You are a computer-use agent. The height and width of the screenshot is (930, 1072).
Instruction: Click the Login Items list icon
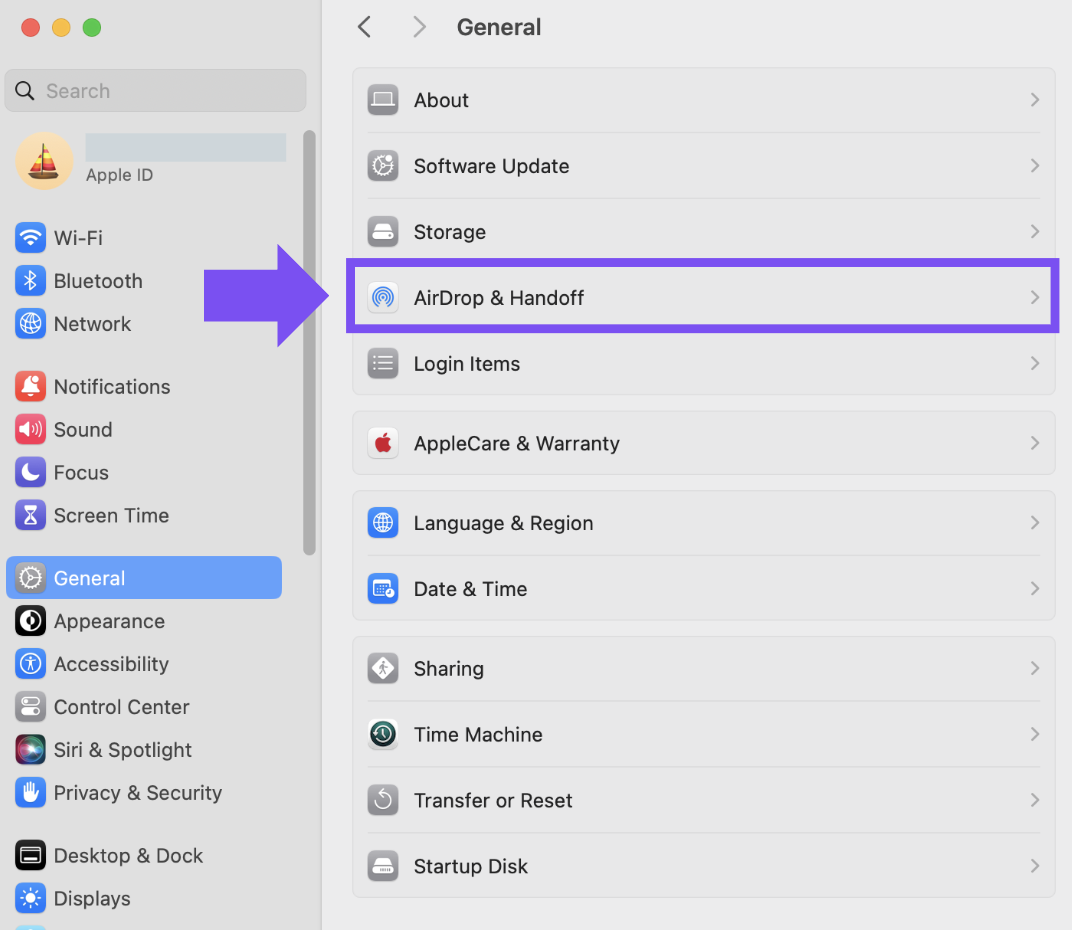(x=383, y=364)
